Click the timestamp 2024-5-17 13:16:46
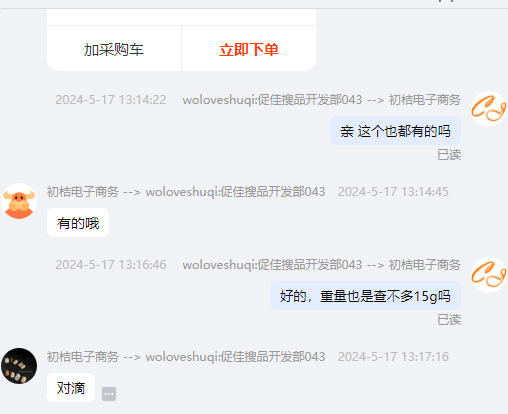The image size is (508, 414). 111,265
